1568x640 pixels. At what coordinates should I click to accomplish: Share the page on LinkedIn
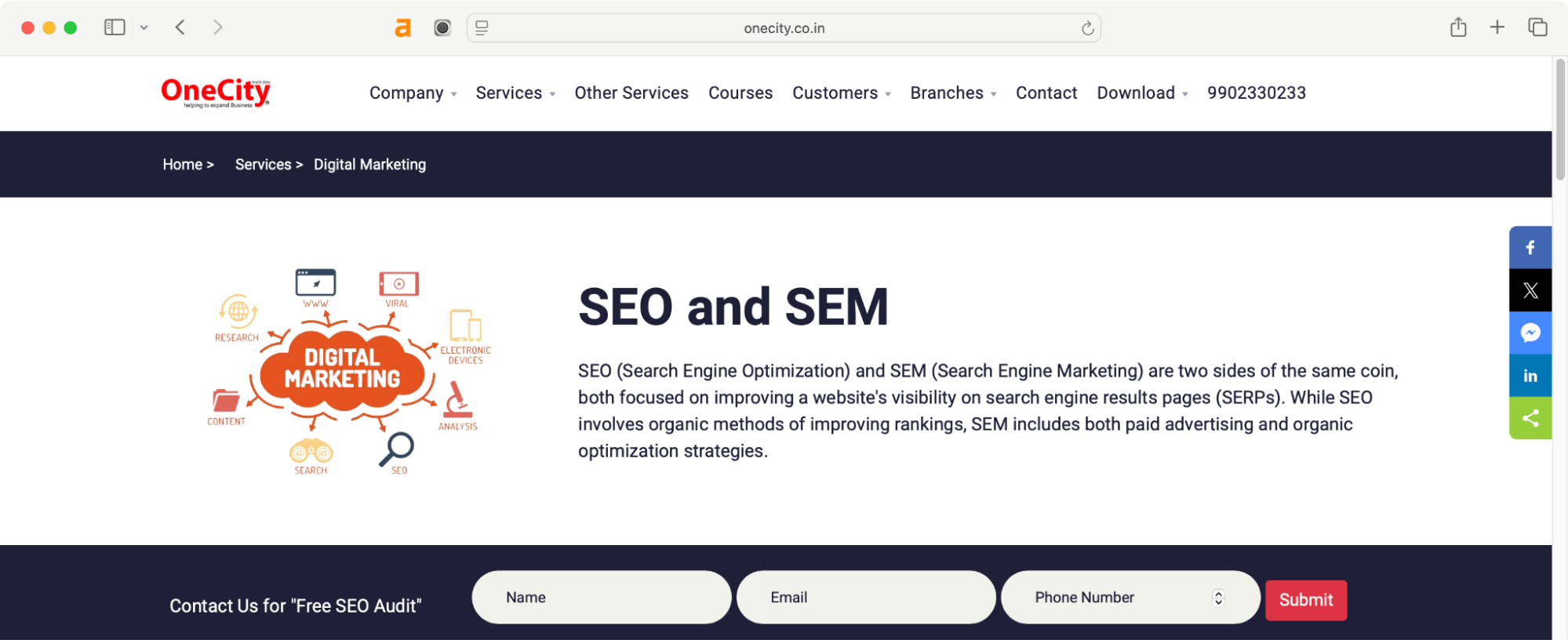1530,375
